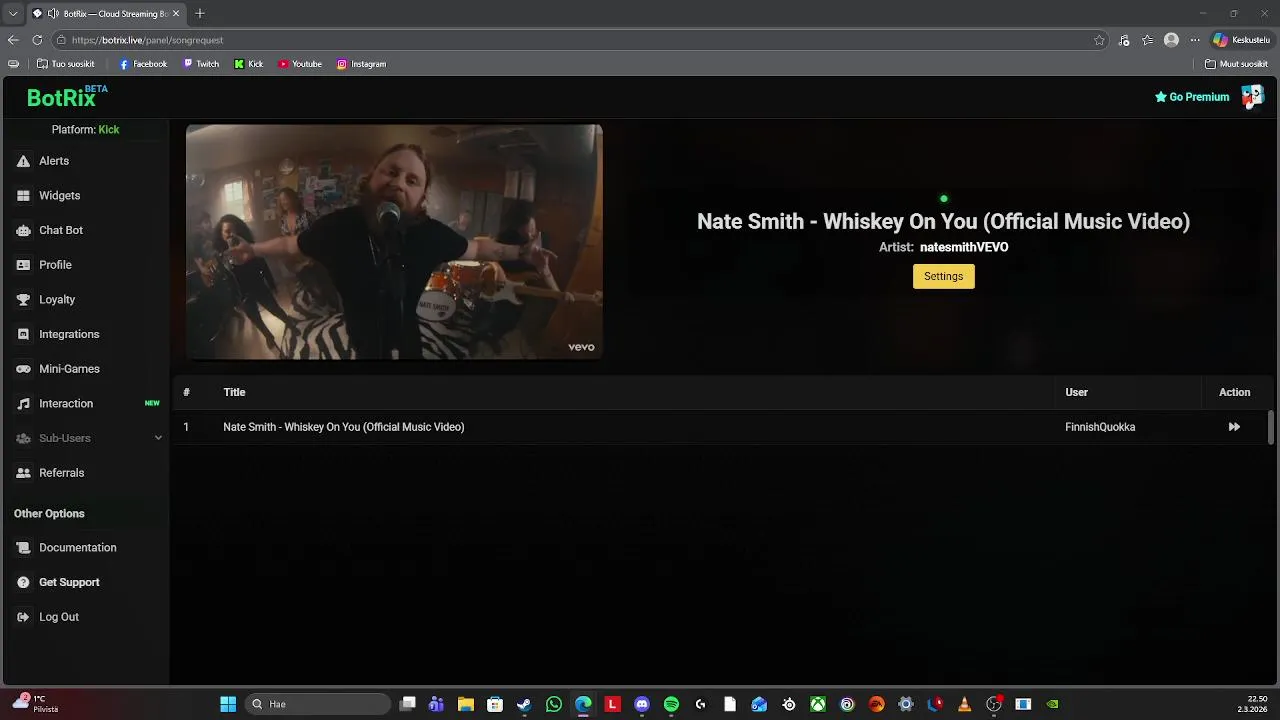Click the taskbar search box
Image resolution: width=1280 pixels, height=720 pixels.
click(x=317, y=704)
